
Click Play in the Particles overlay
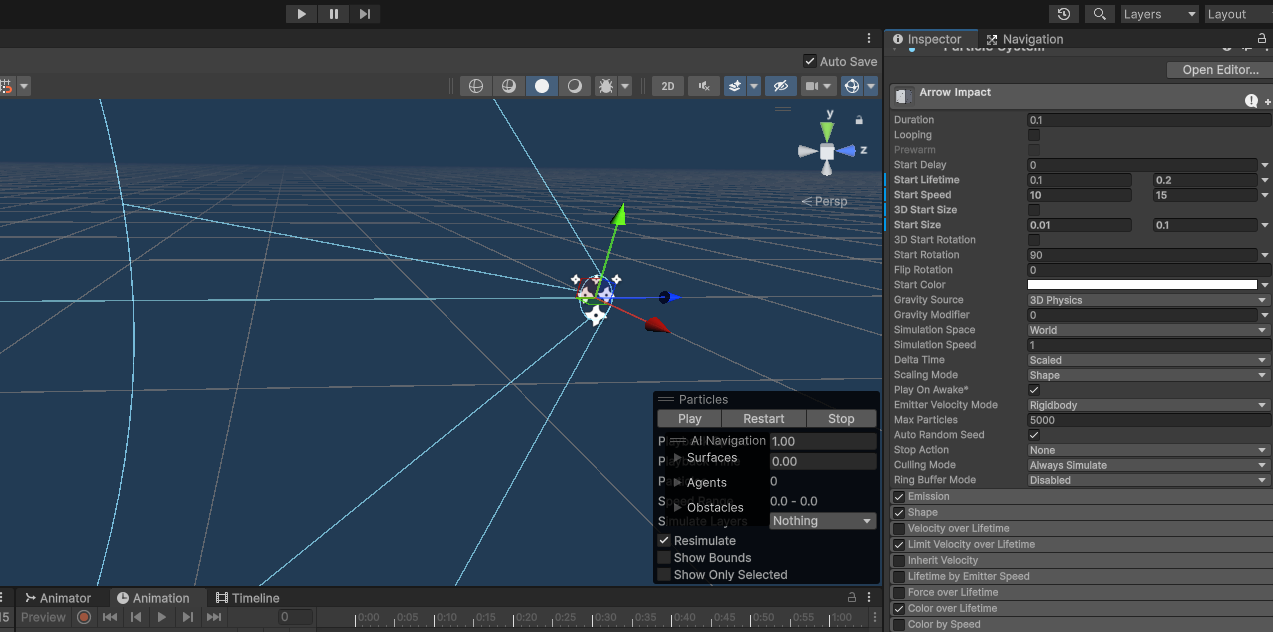coord(689,419)
